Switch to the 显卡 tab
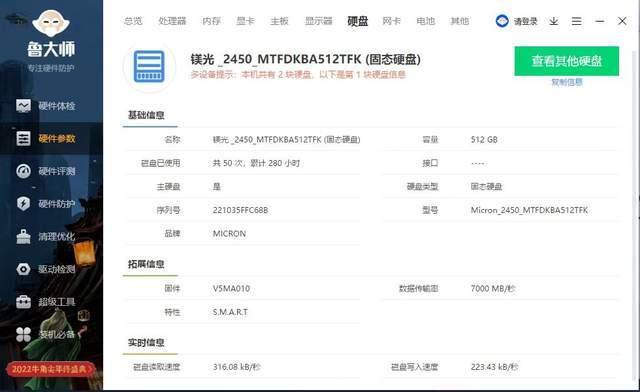The width and height of the screenshot is (640, 392). point(245,21)
